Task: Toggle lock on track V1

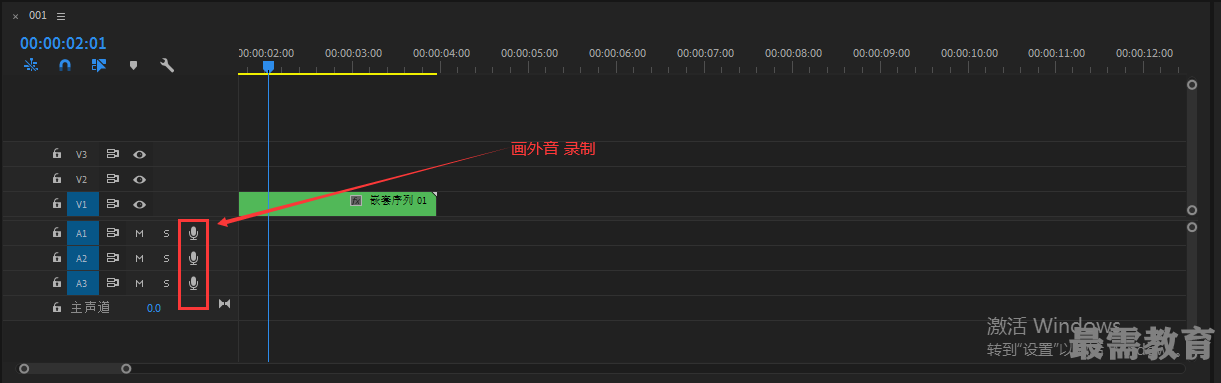Action: [57, 204]
